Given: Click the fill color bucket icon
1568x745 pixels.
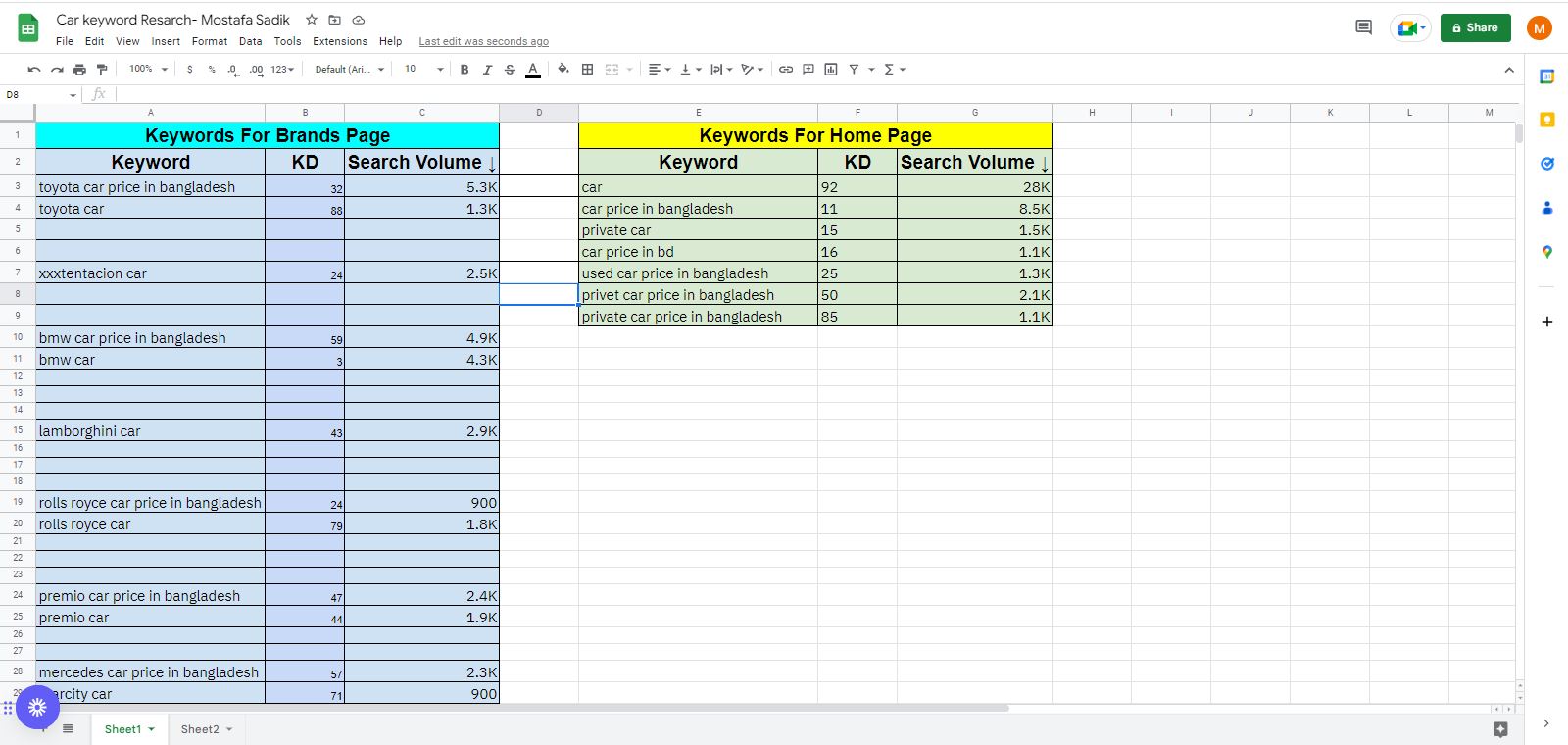Looking at the screenshot, I should 563,70.
